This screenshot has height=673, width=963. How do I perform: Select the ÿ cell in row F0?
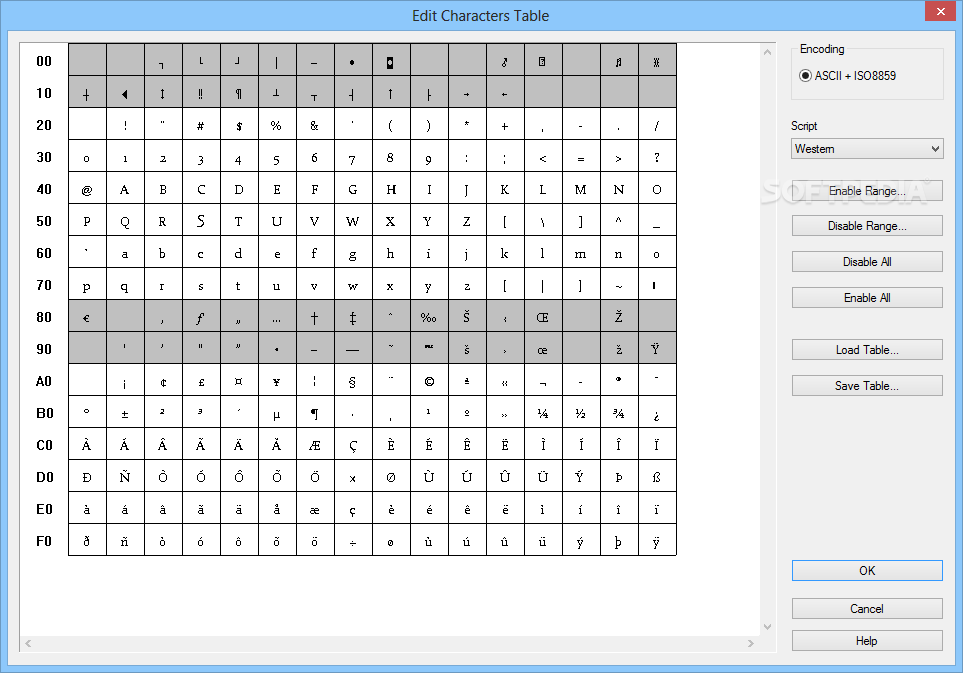tap(657, 541)
